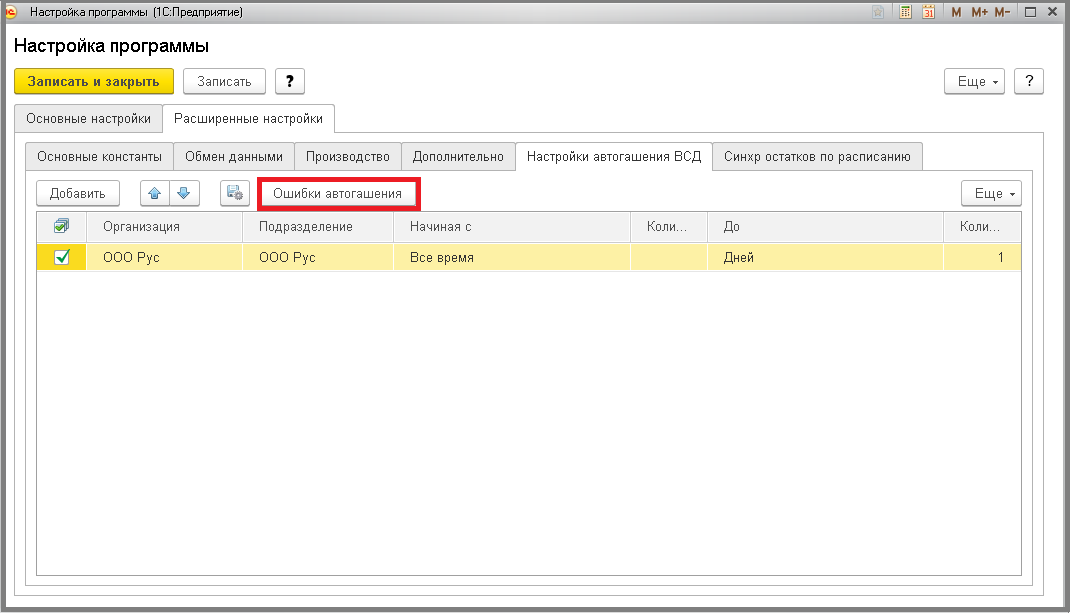Open Ошибки автогашения button
Viewport: 1070px width, 613px height.
[x=338, y=193]
